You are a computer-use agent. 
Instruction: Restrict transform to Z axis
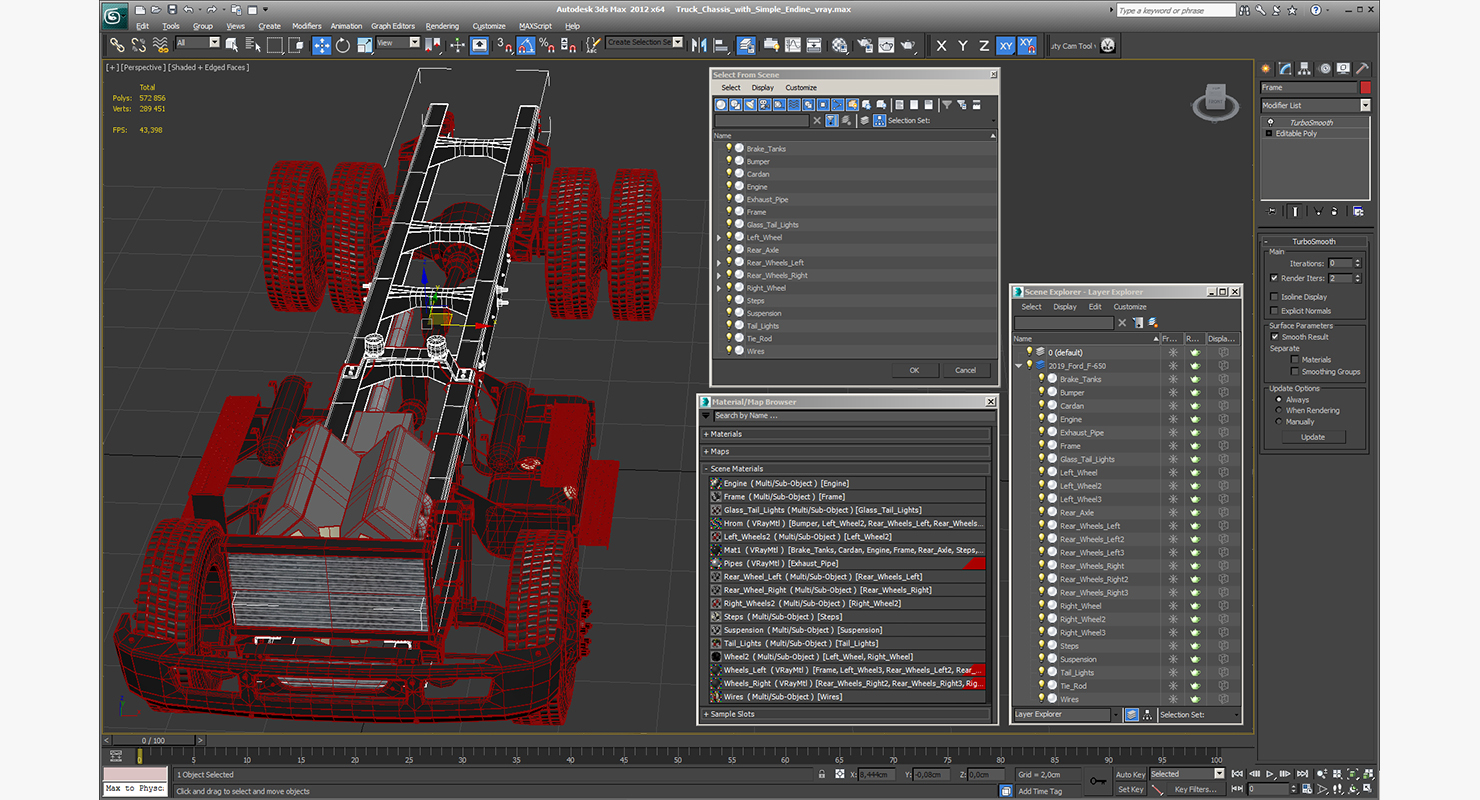[x=984, y=45]
